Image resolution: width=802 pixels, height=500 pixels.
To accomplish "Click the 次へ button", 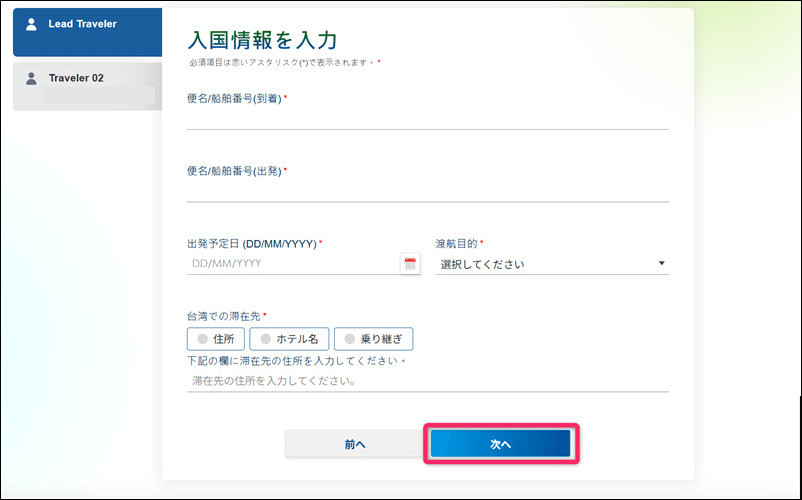I will click(x=500, y=444).
